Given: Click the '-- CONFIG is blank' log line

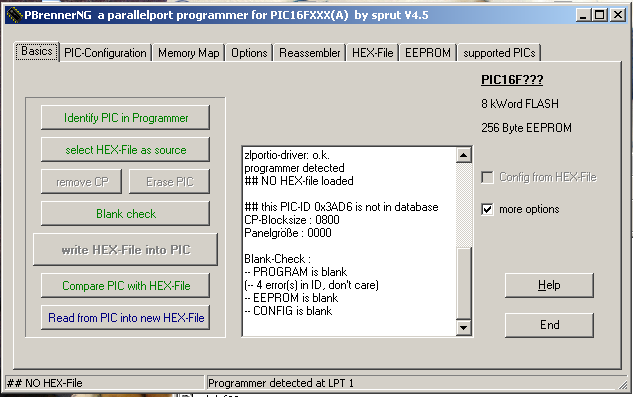Looking at the screenshot, I should pyautogui.click(x=288, y=311).
